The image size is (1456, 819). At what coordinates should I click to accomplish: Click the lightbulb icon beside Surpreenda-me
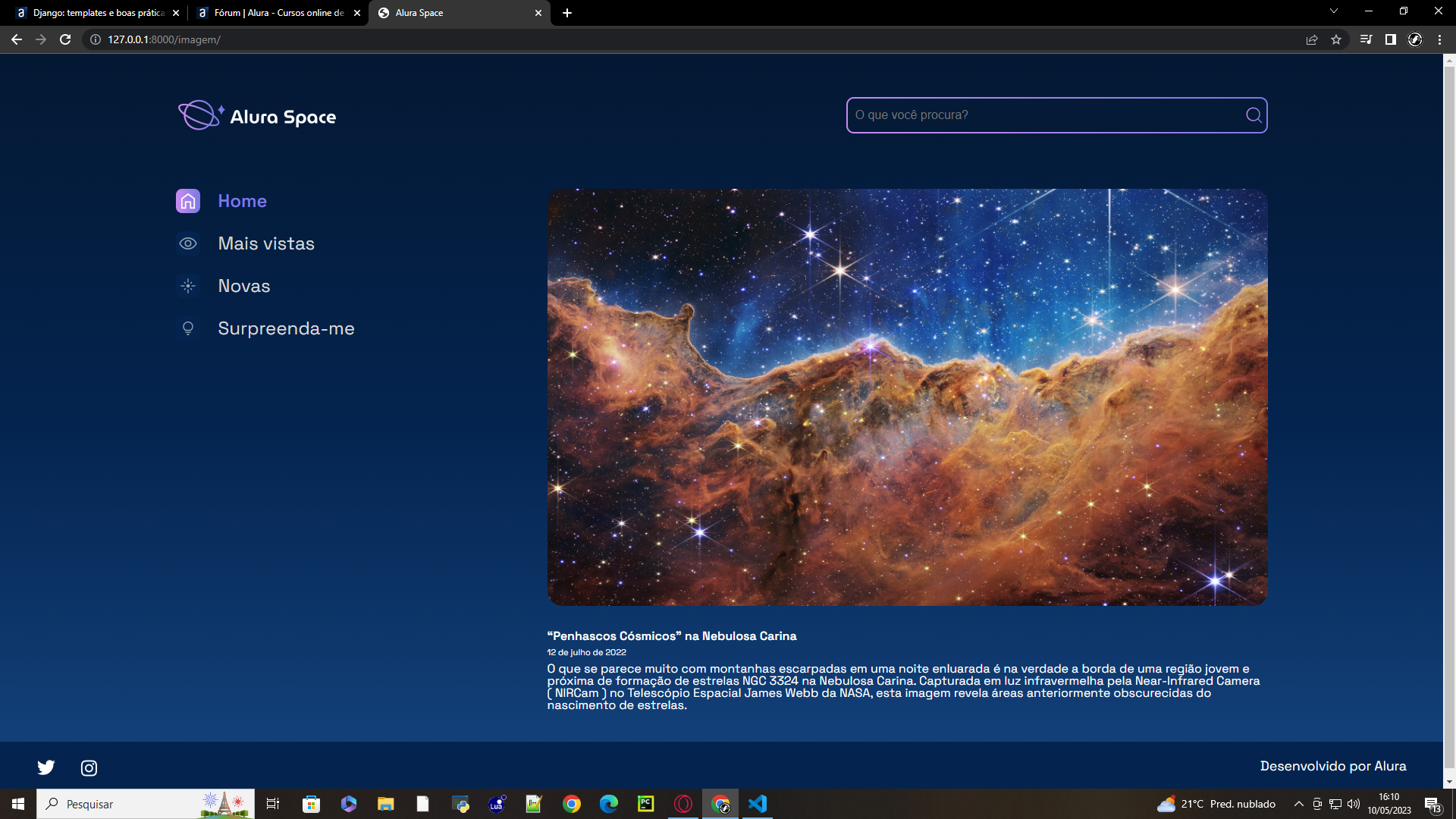pos(188,328)
